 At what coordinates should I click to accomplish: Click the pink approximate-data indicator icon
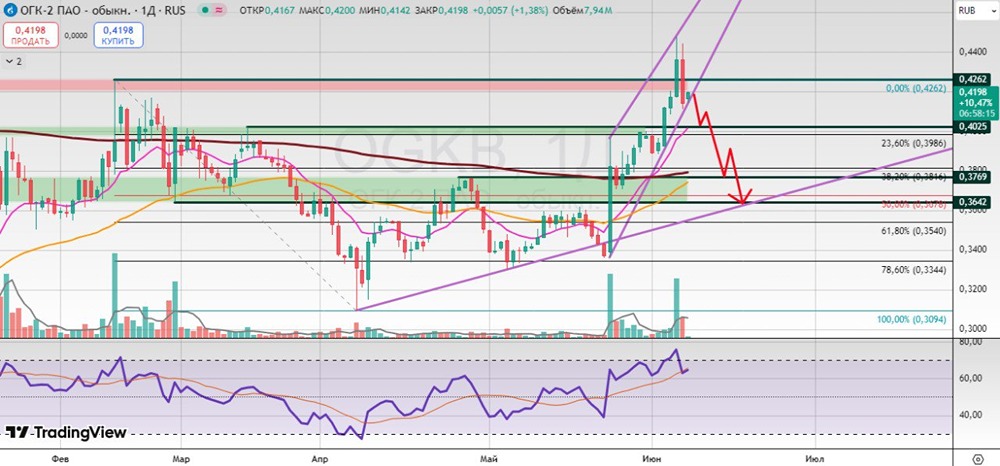(x=219, y=11)
